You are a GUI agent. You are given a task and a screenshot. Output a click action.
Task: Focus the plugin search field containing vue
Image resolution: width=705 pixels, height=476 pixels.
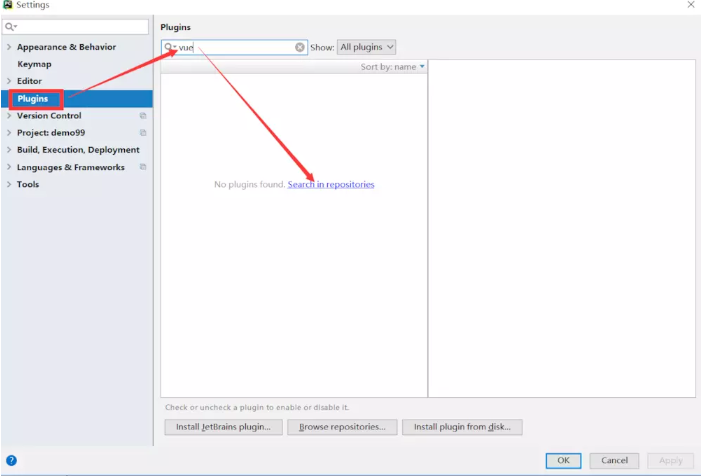(x=234, y=47)
